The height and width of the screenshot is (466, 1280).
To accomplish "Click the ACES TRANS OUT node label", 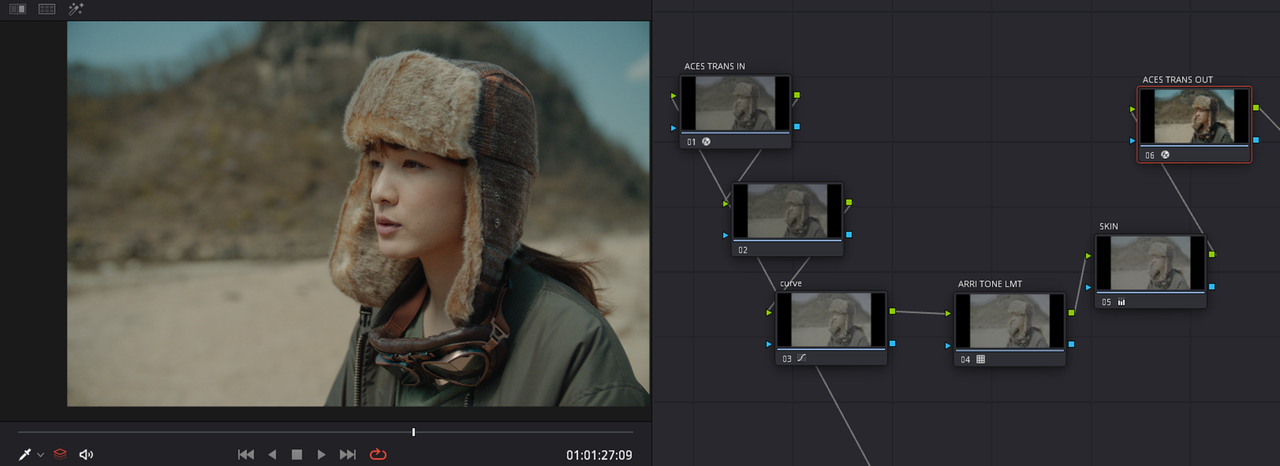I will (x=1178, y=80).
